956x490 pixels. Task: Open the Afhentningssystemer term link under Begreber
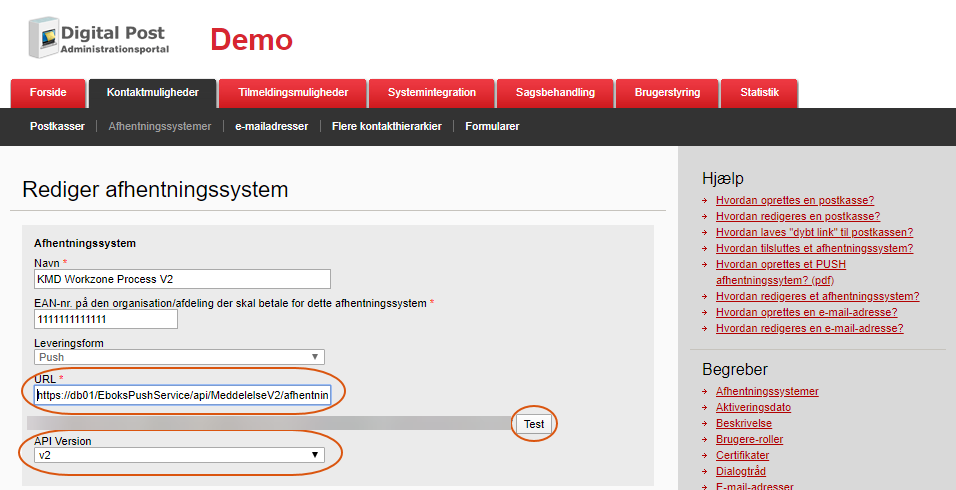point(767,391)
